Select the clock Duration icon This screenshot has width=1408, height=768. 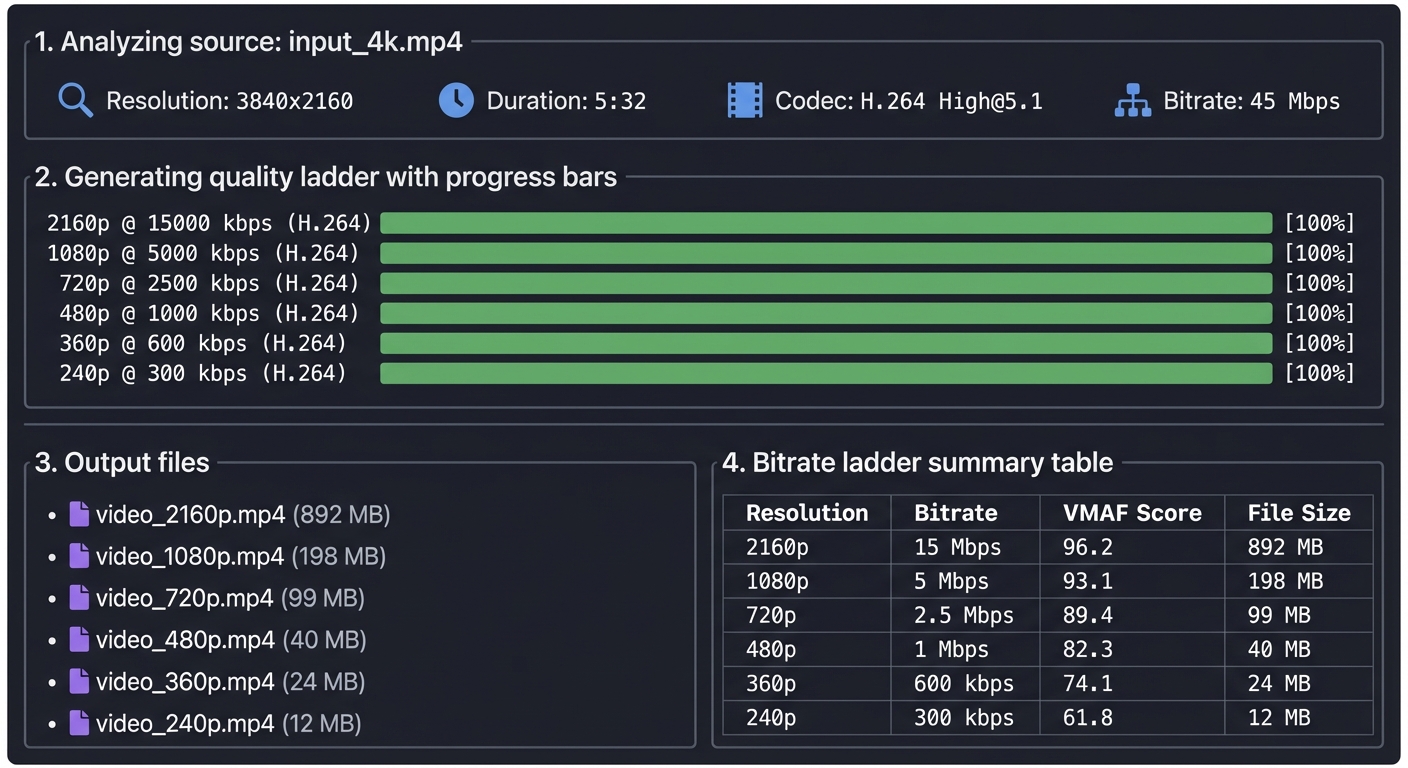[x=455, y=100]
